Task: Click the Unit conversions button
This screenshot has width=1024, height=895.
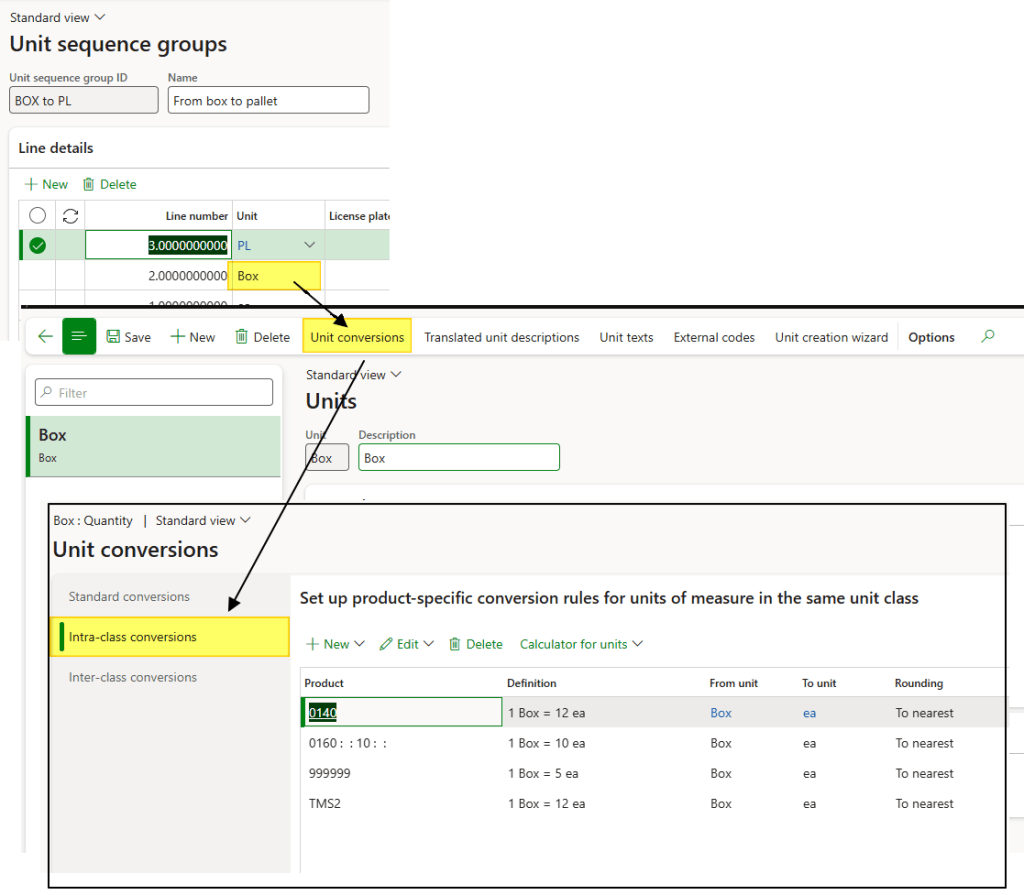Action: 357,337
